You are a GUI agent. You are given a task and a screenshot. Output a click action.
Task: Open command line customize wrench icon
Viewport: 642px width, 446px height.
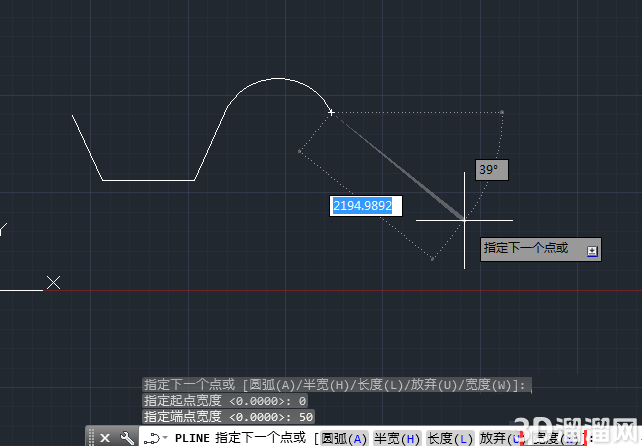(x=127, y=438)
